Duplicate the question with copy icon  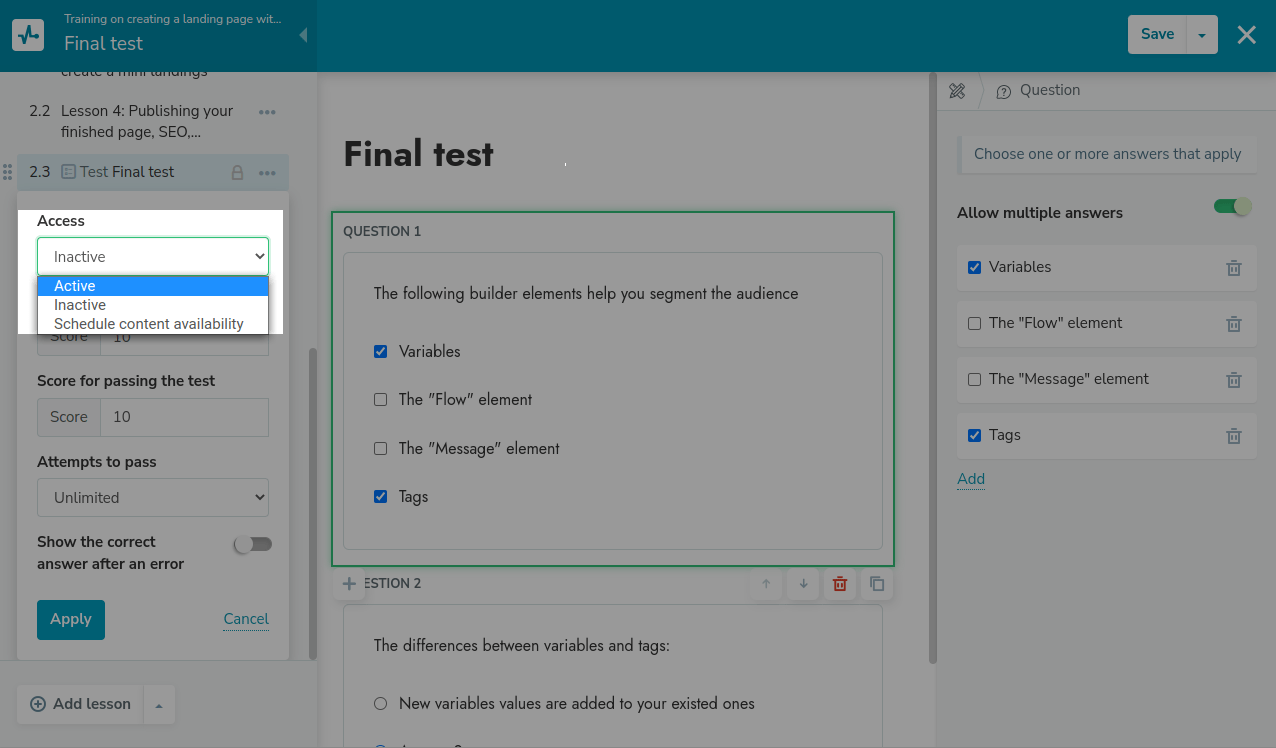[877, 584]
